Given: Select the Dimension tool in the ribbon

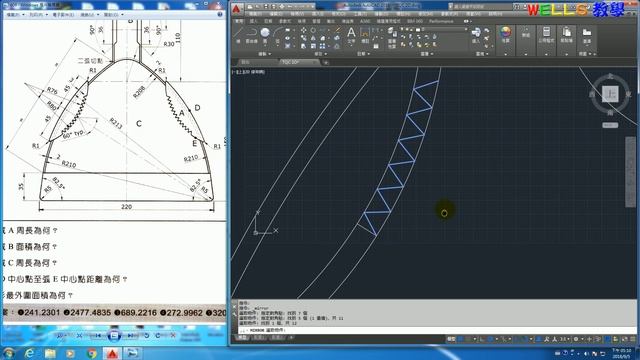Looking at the screenshot, I should (x=365, y=35).
